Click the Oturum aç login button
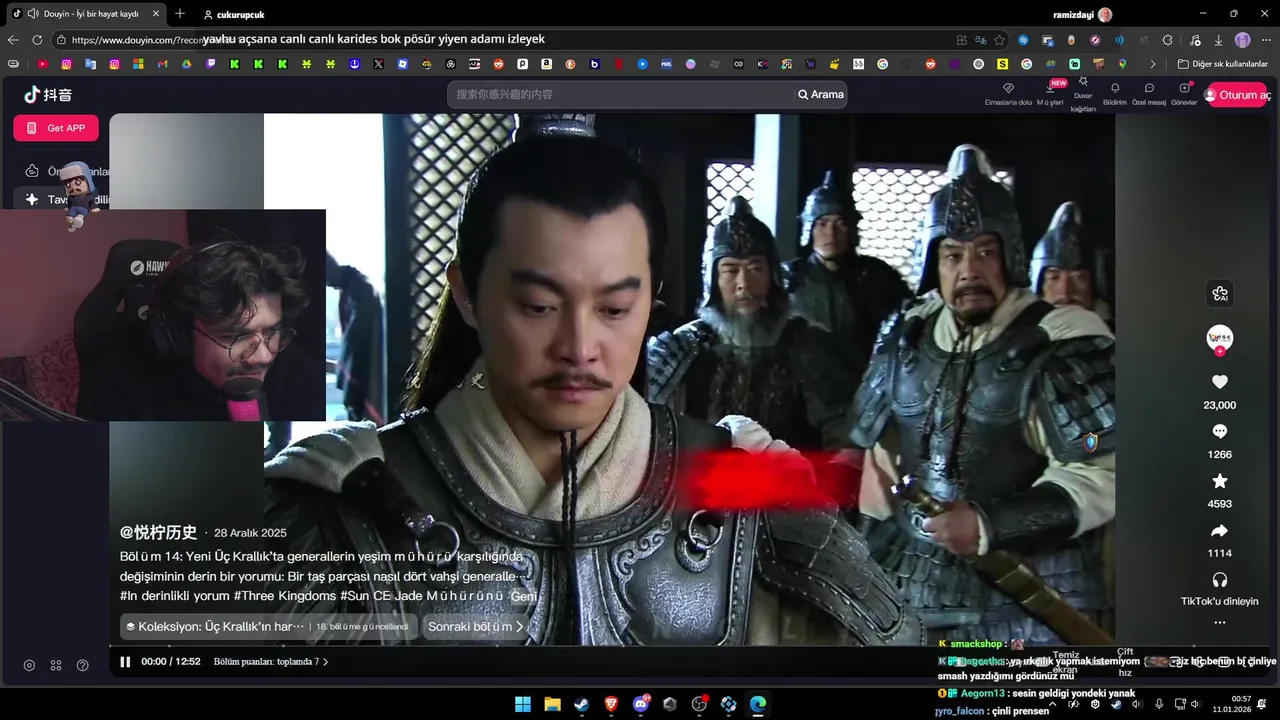Screen dimensions: 1280x720 pyautogui.click(x=1236, y=95)
